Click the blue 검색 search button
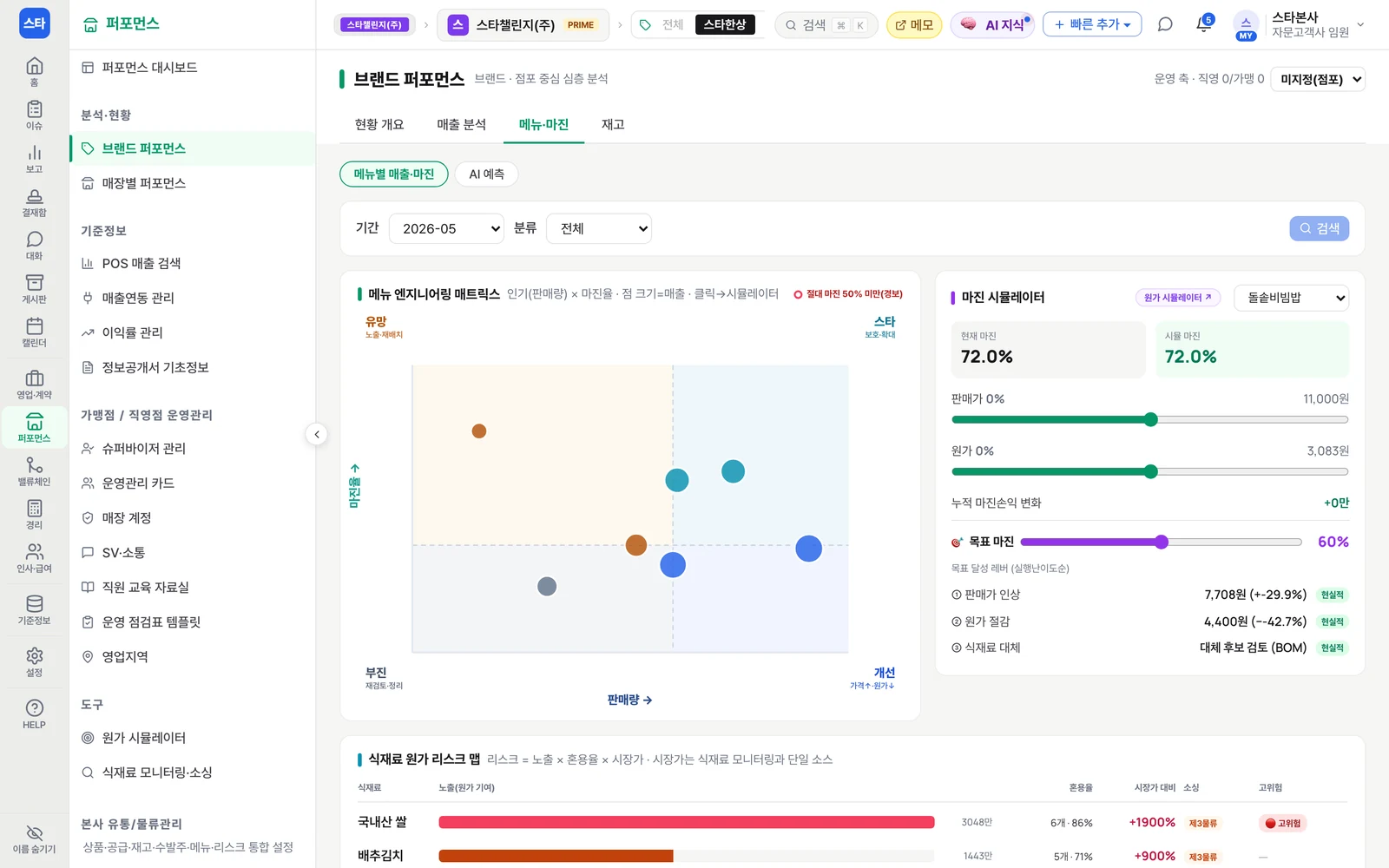 (1319, 228)
